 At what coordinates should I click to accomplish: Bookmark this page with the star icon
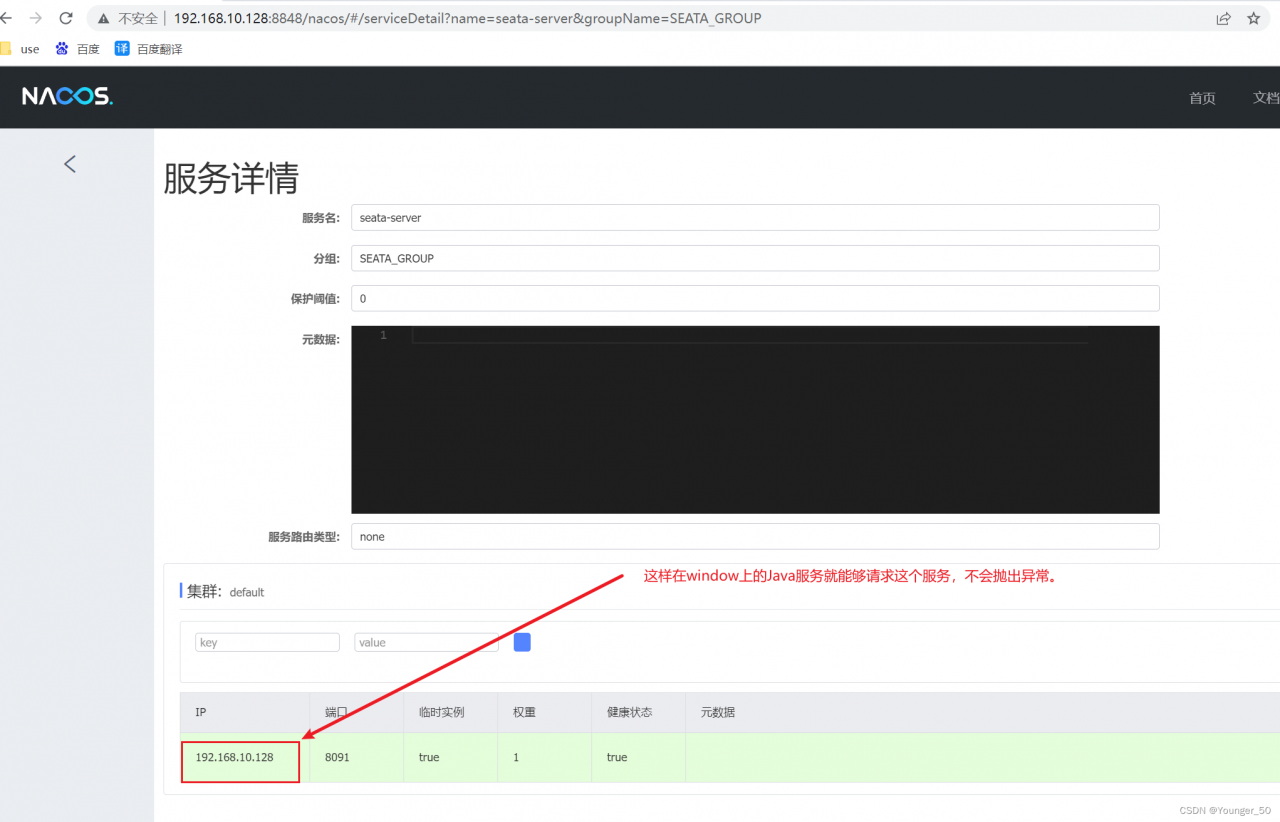tap(1253, 18)
